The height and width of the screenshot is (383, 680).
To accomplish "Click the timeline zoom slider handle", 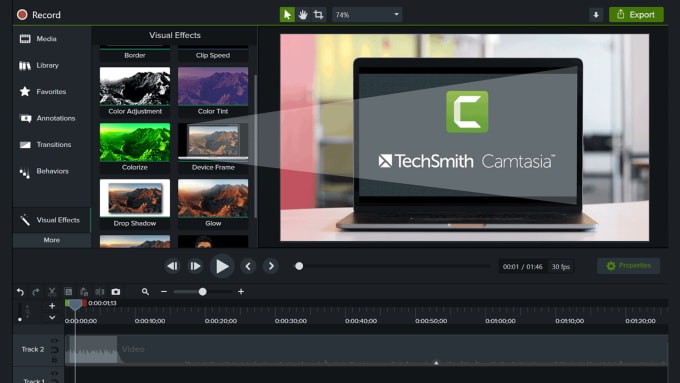I will (203, 292).
